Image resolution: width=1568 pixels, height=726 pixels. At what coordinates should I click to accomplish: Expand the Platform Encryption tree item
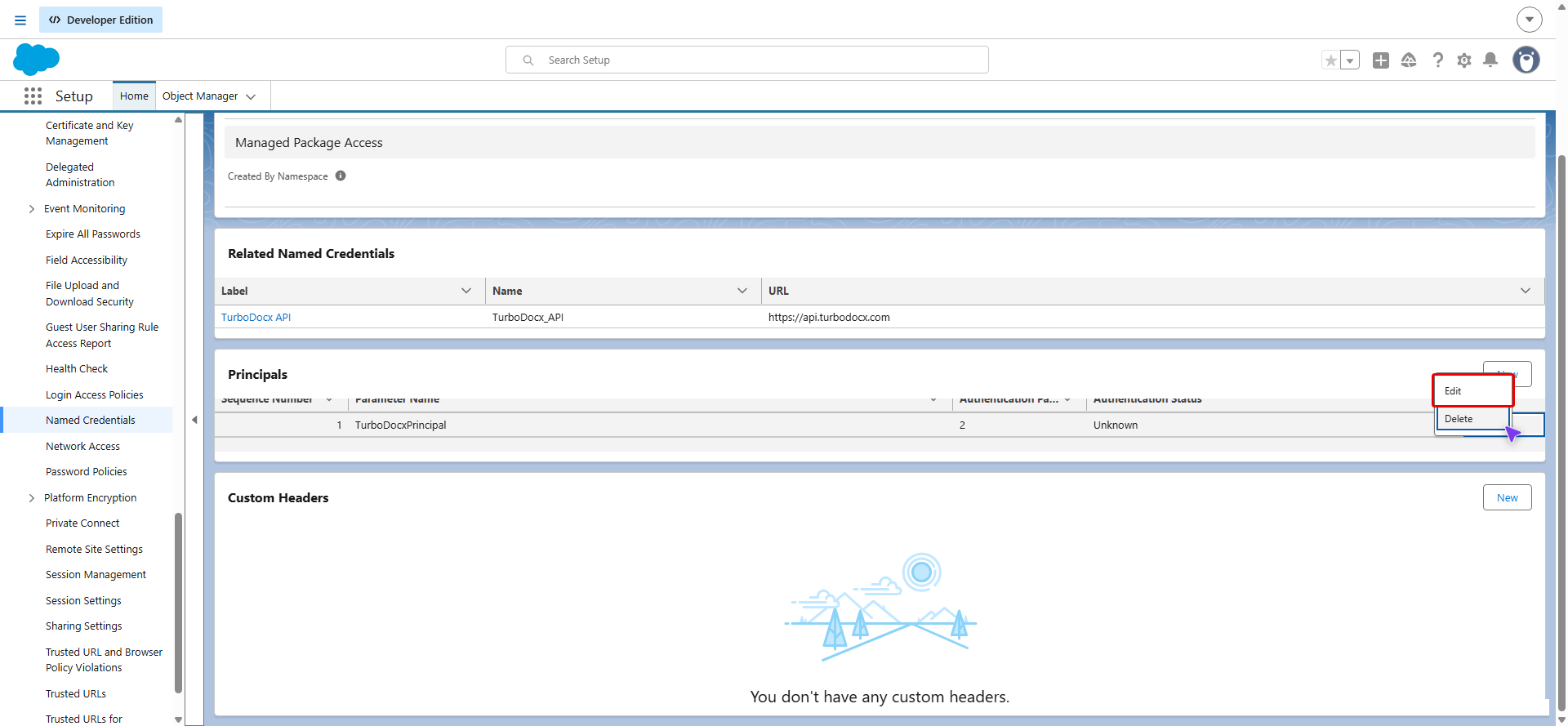point(31,498)
